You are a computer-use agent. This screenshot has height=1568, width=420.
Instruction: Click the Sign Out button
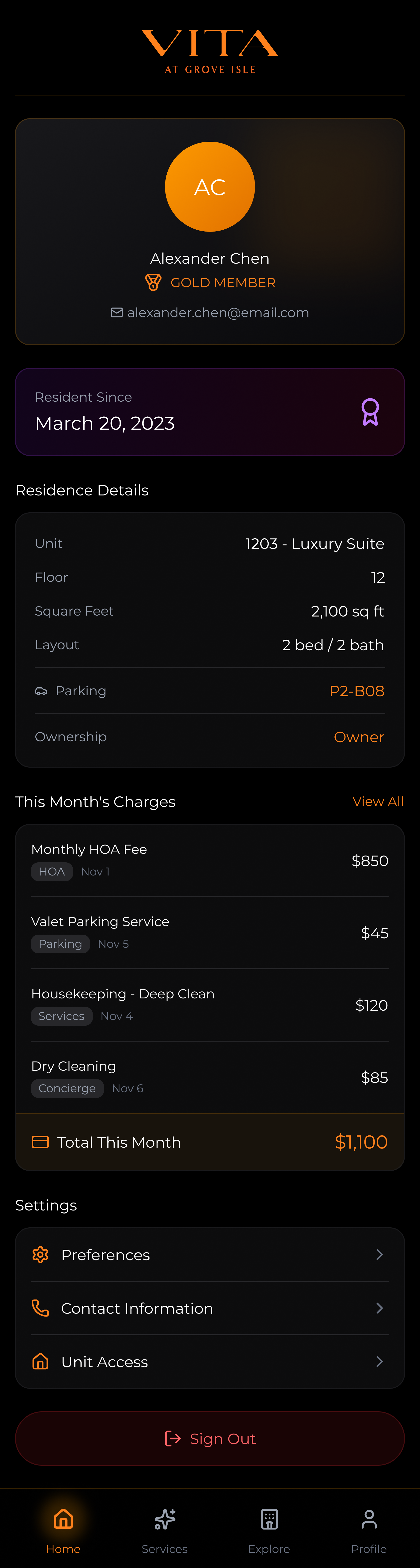pos(210,1438)
